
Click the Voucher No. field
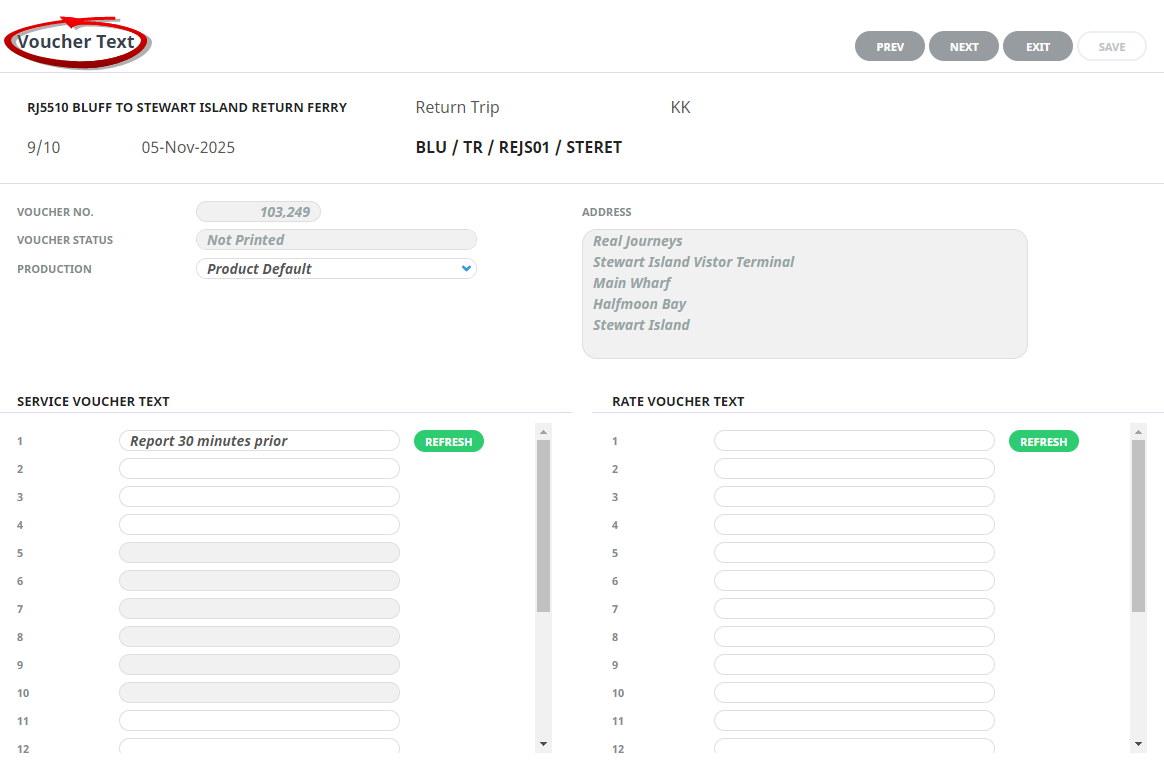pyautogui.click(x=258, y=212)
